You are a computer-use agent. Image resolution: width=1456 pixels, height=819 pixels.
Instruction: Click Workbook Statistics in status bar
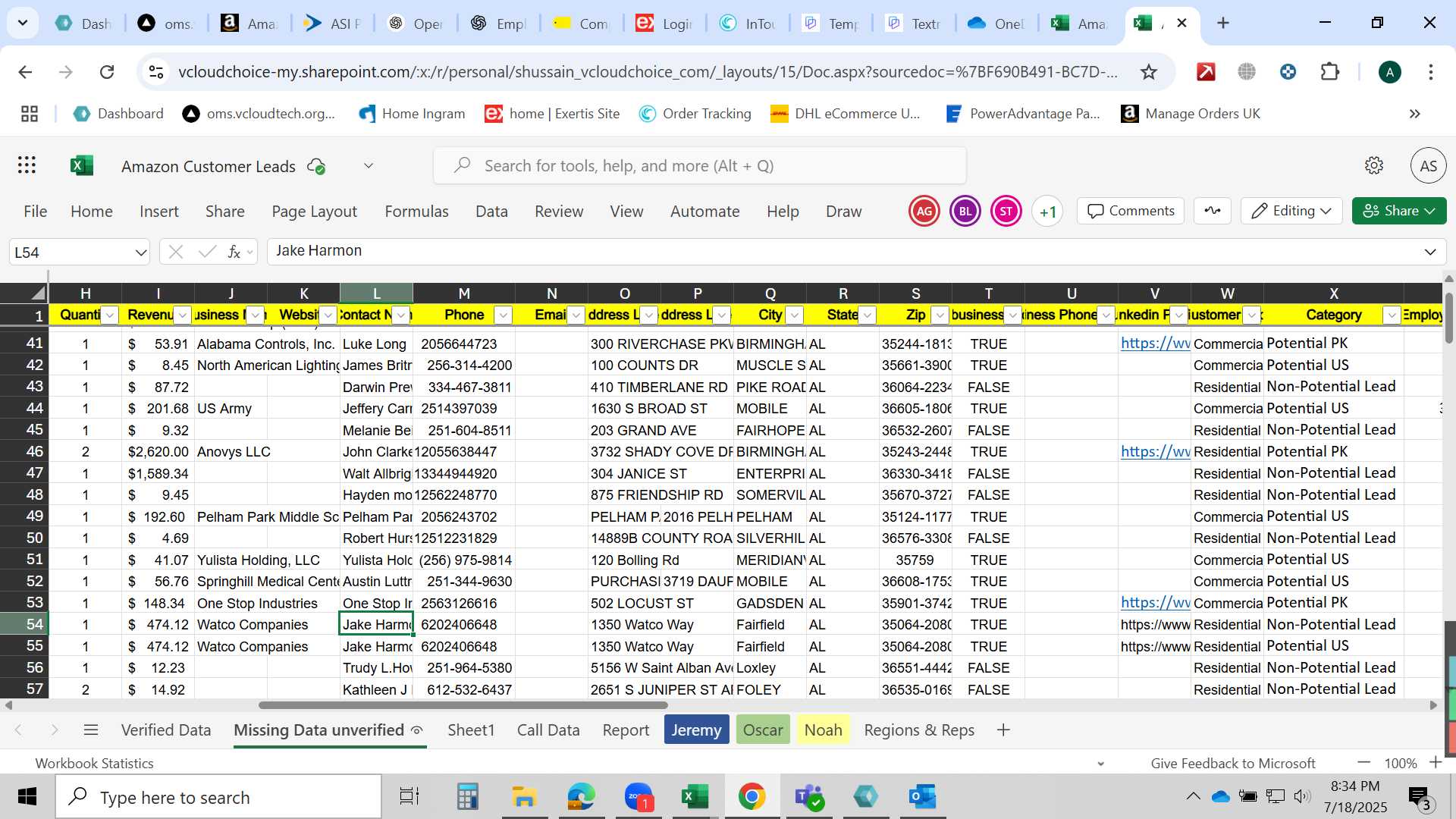pyautogui.click(x=94, y=763)
